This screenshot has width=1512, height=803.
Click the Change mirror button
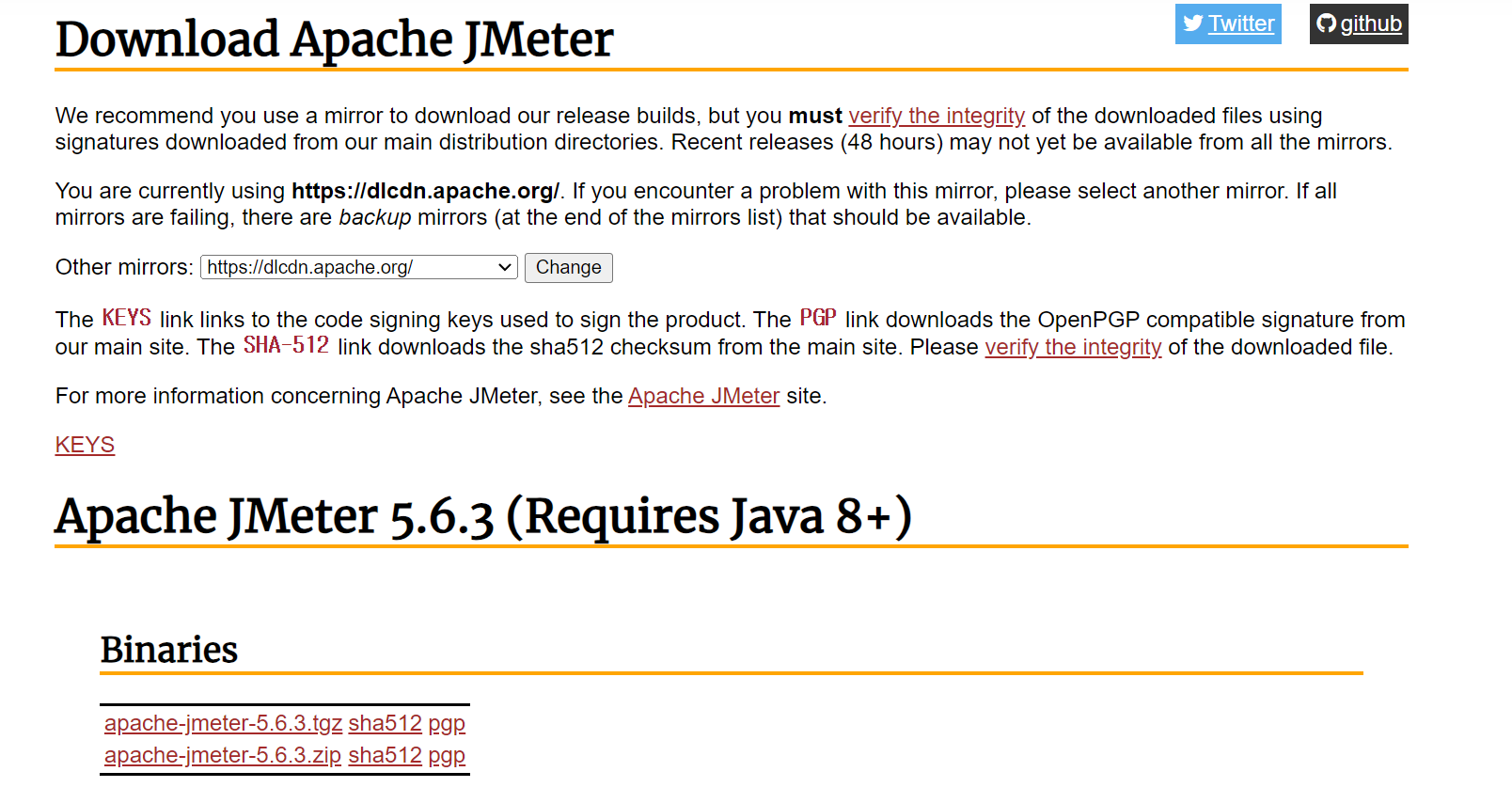569,268
